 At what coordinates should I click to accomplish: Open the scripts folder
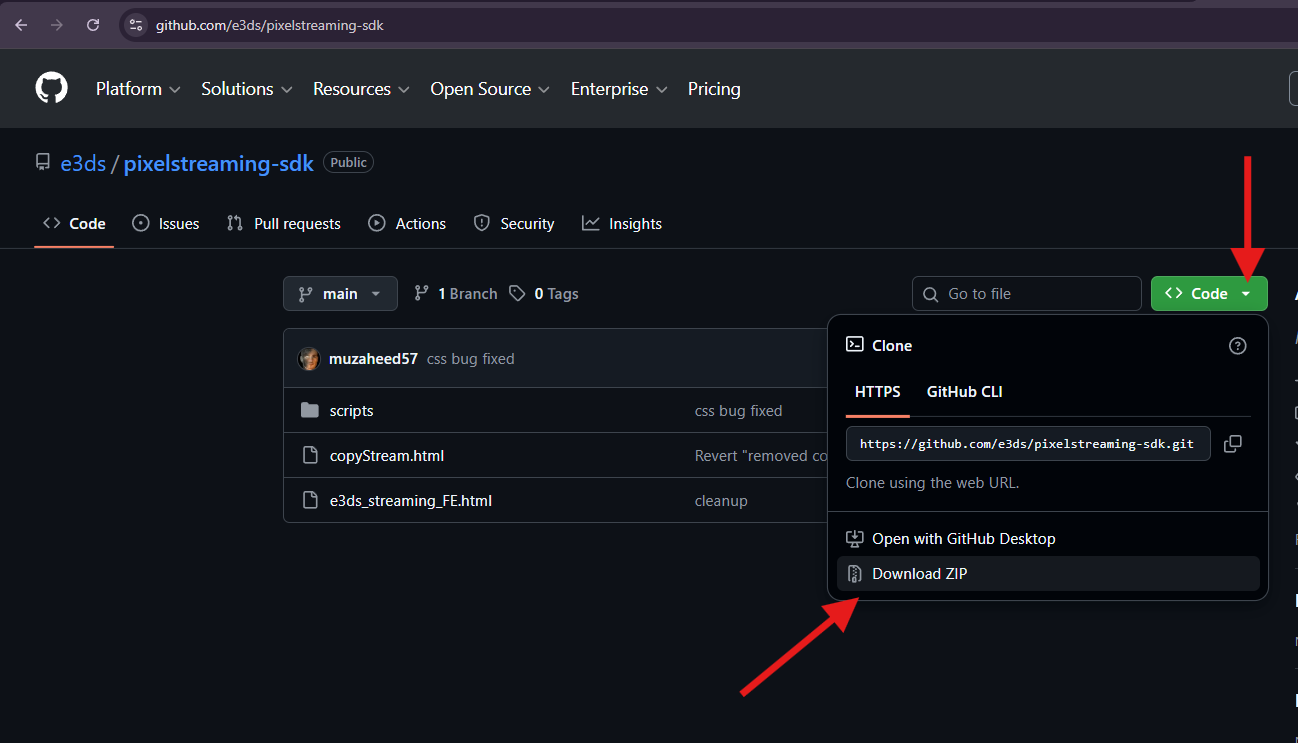[351, 411]
